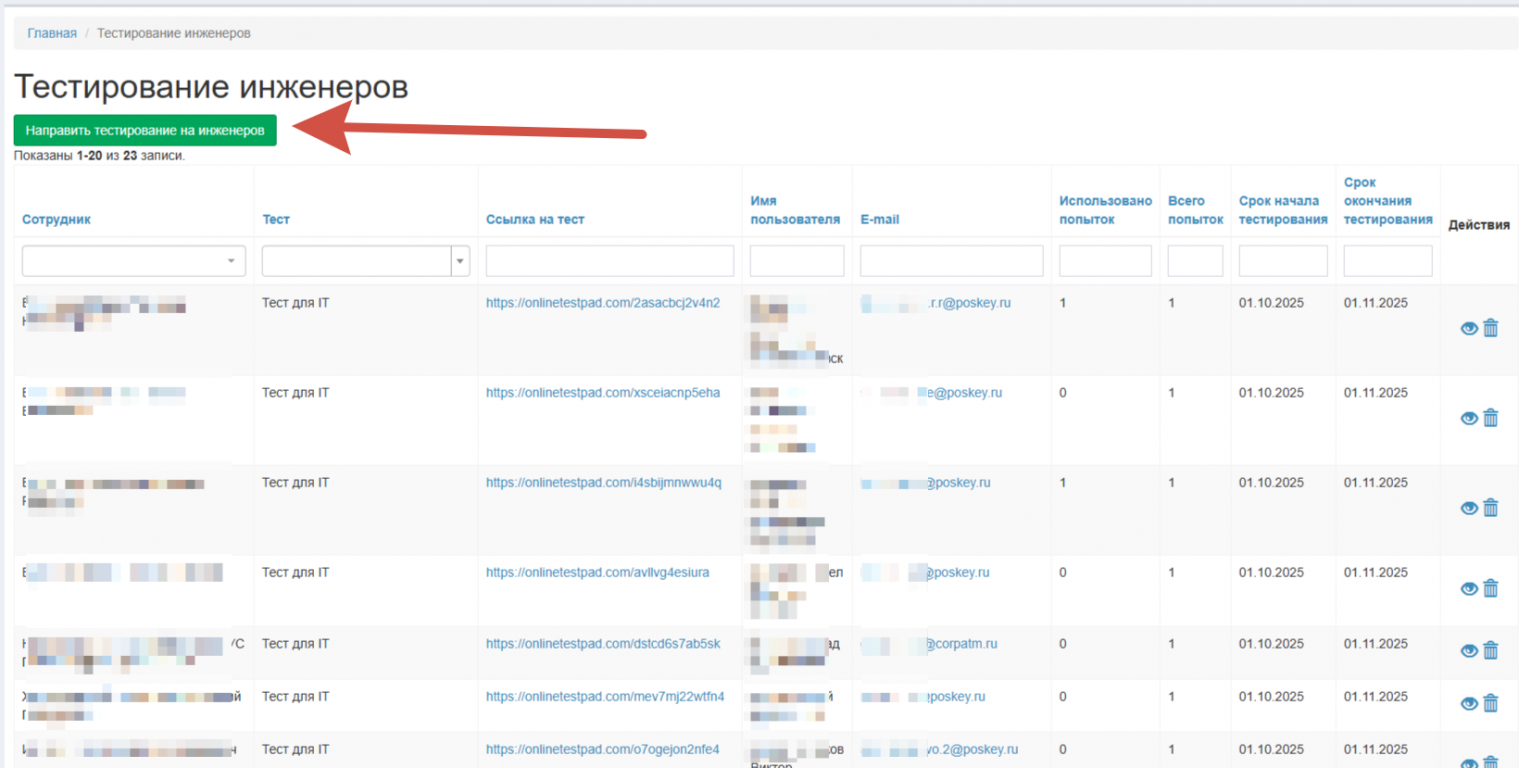
Task: Open test link onlinetestpad.com/o7ogejon2nfe4
Action: pyautogui.click(x=602, y=749)
